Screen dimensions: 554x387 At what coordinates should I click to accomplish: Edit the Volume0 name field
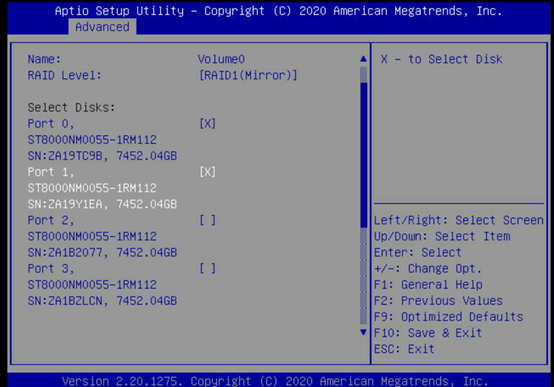click(221, 59)
